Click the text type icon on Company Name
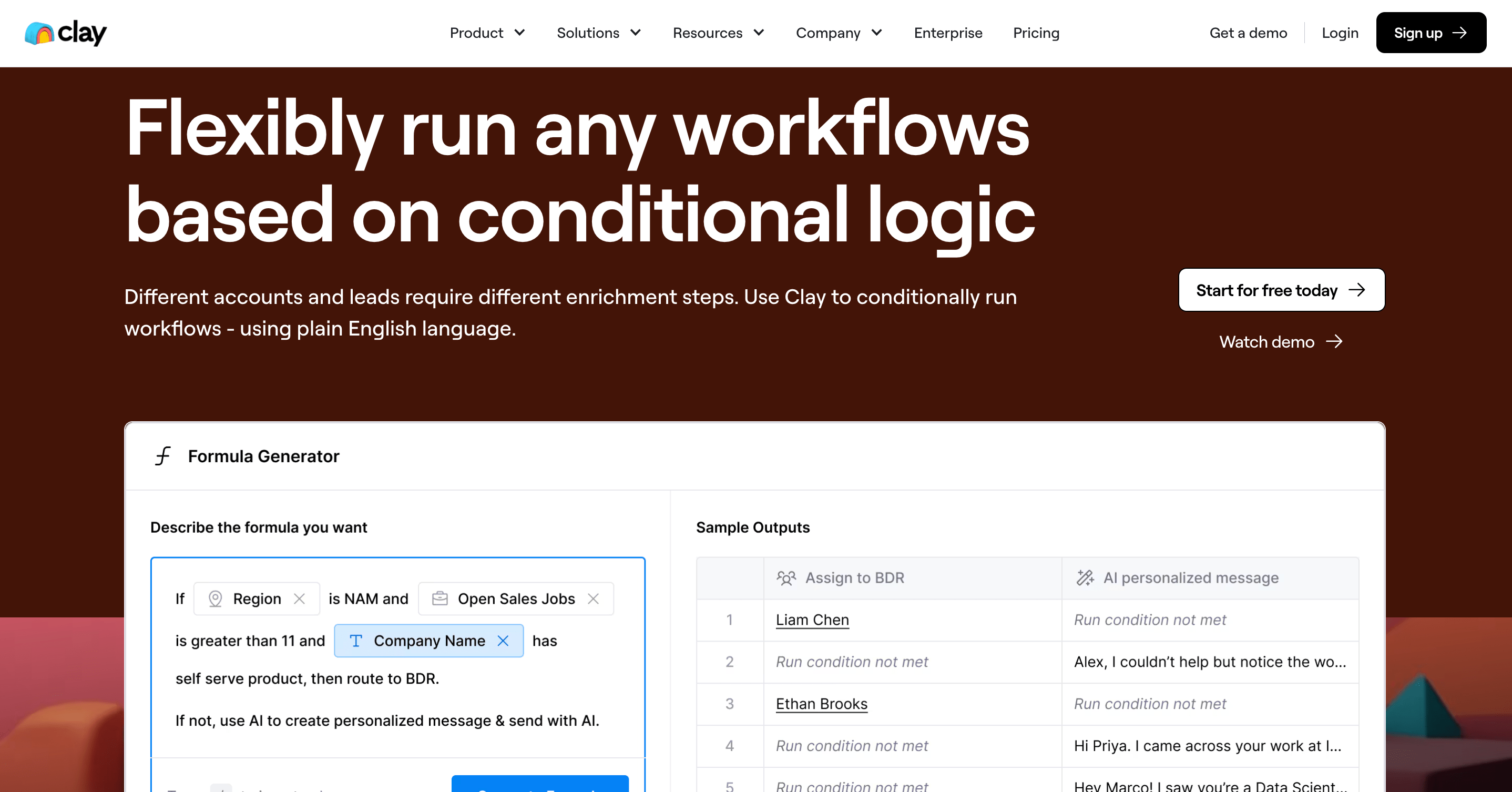Image resolution: width=1512 pixels, height=792 pixels. [x=356, y=641]
